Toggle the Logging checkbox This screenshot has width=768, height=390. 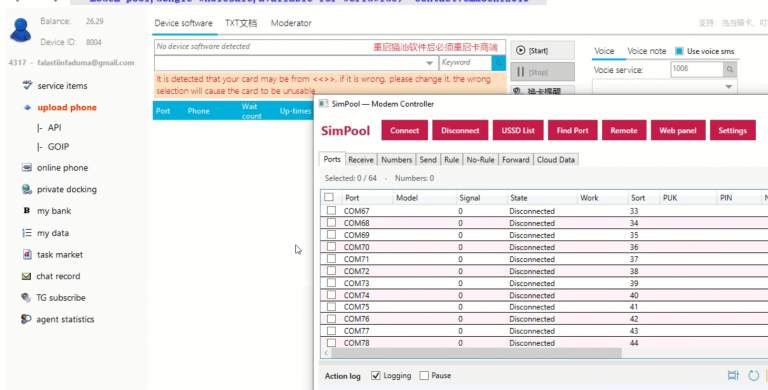pyautogui.click(x=376, y=375)
